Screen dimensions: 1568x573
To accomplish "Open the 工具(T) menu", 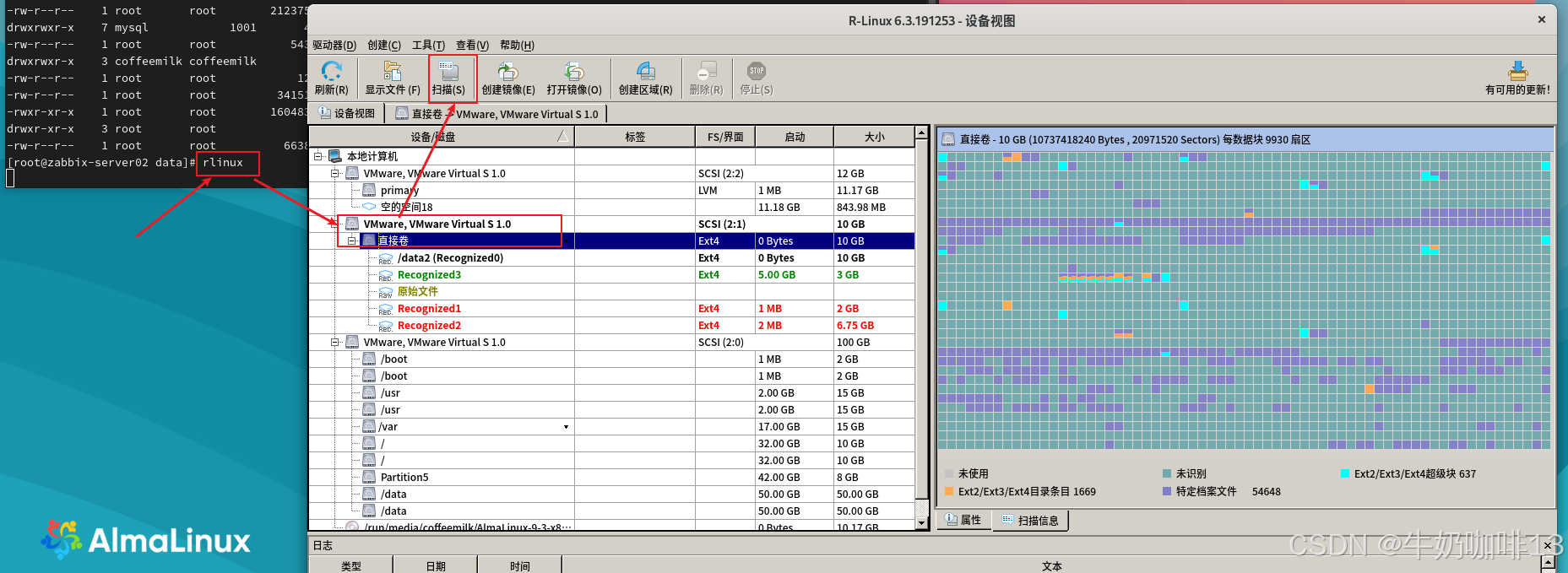I will pyautogui.click(x=428, y=45).
